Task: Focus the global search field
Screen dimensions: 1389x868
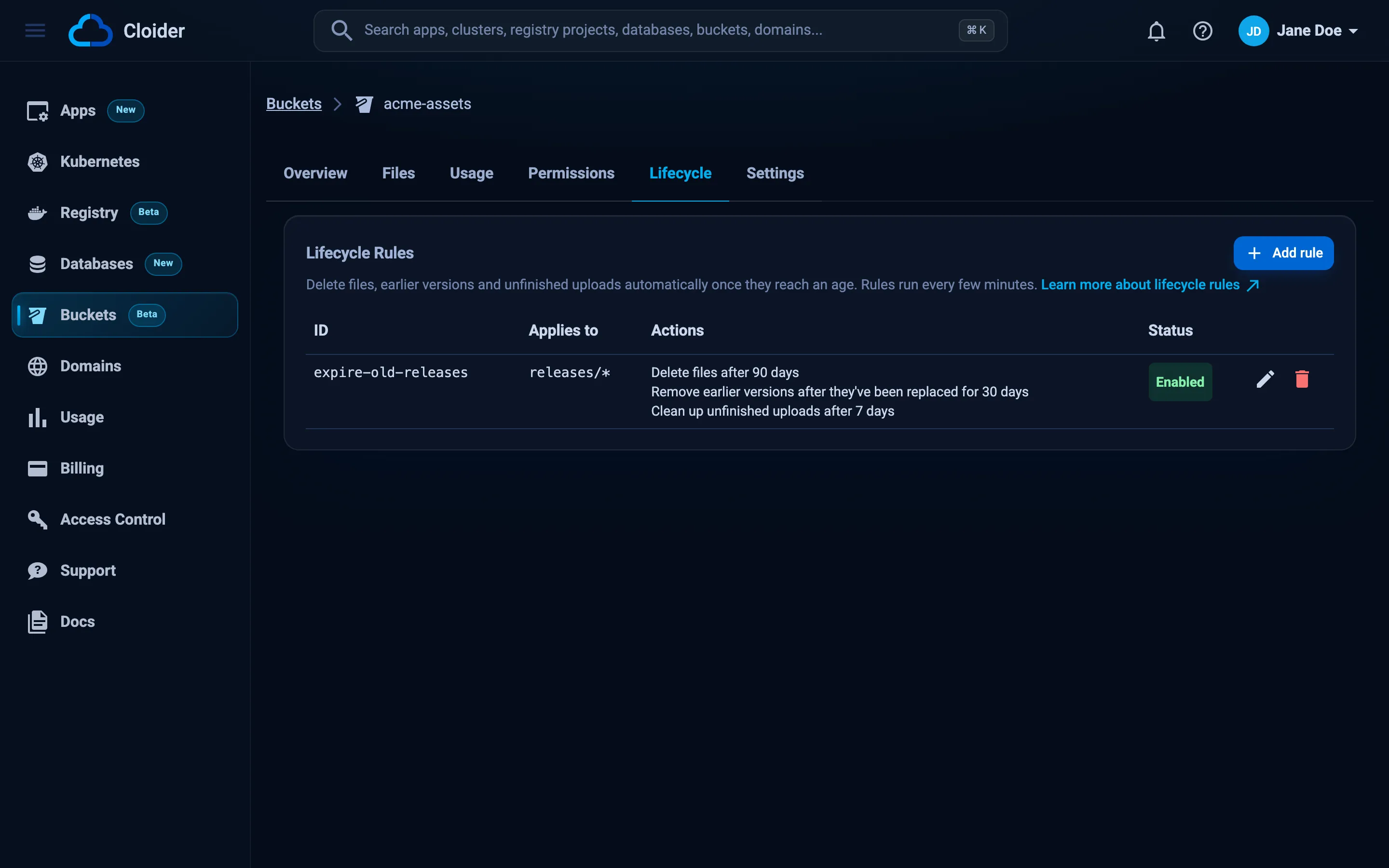Action: point(660,30)
